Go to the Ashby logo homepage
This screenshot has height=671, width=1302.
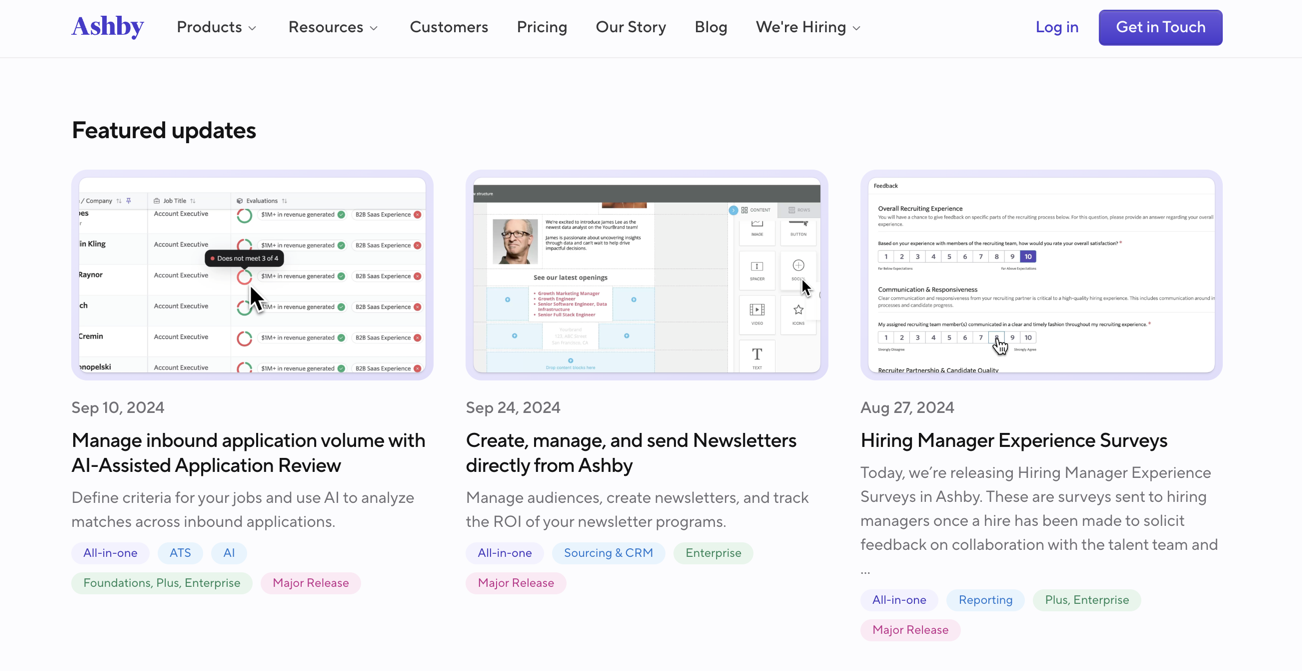tap(107, 27)
